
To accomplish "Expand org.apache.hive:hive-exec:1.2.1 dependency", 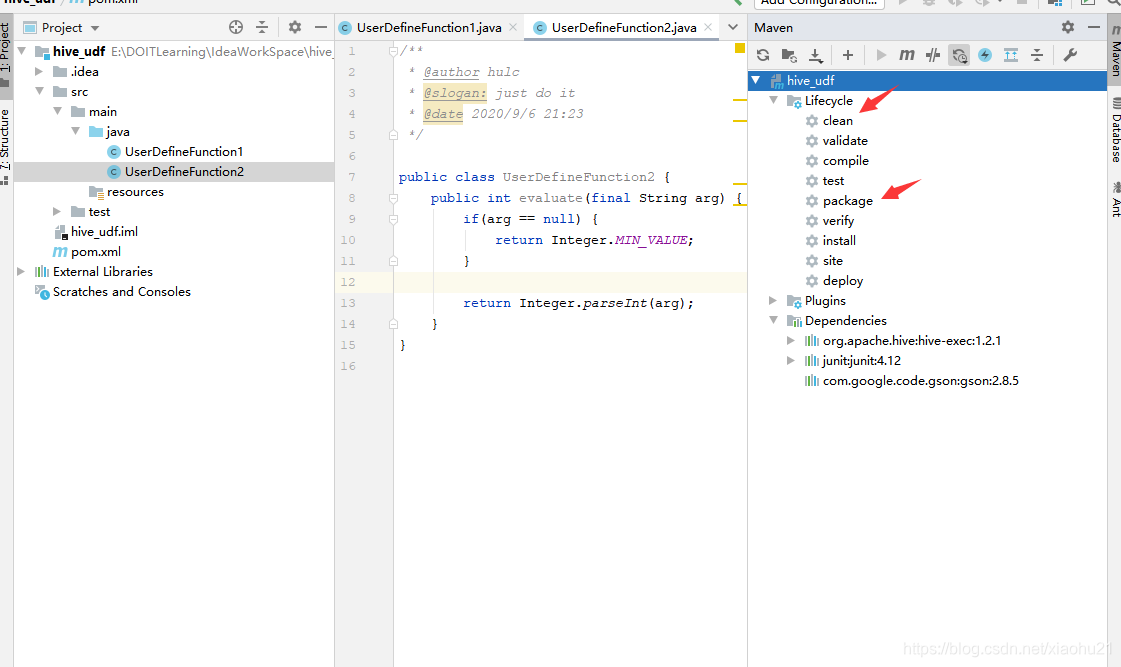I will coord(791,340).
